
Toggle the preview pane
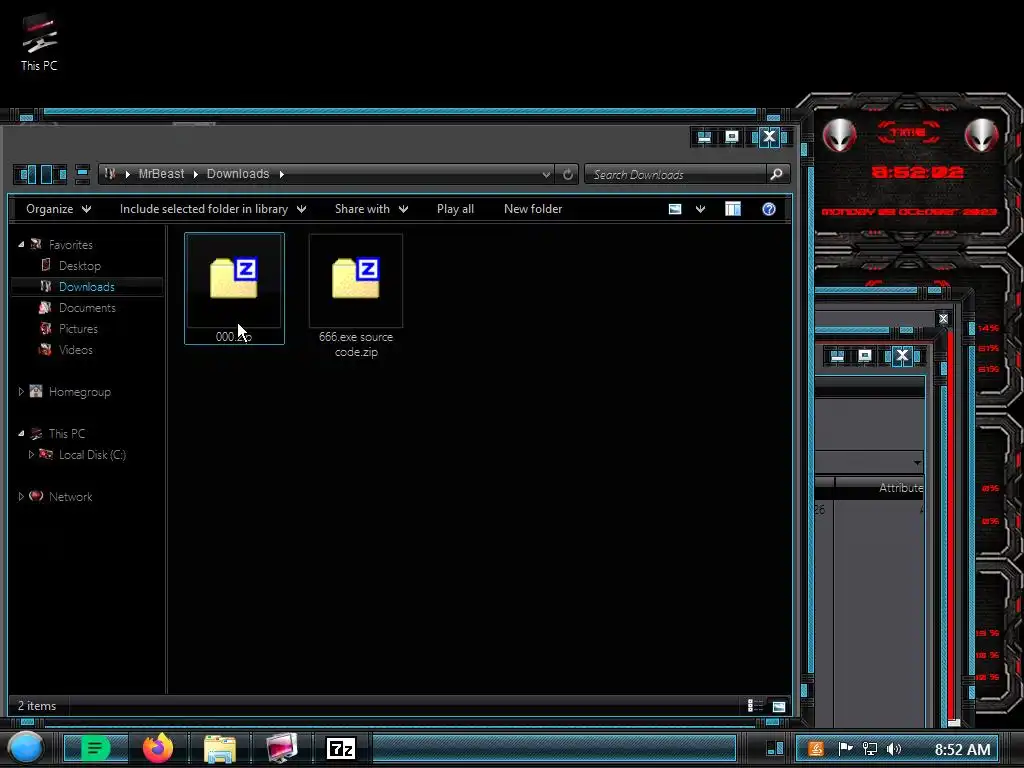[733, 209]
